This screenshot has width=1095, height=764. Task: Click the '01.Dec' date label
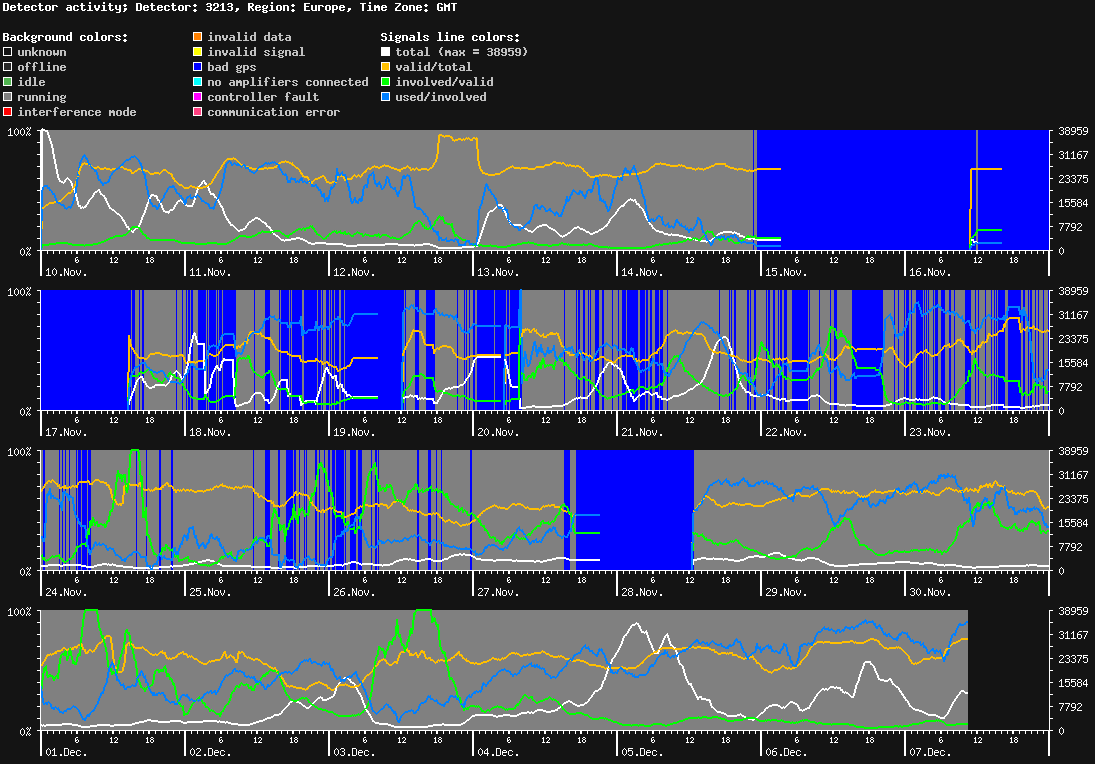[66, 753]
